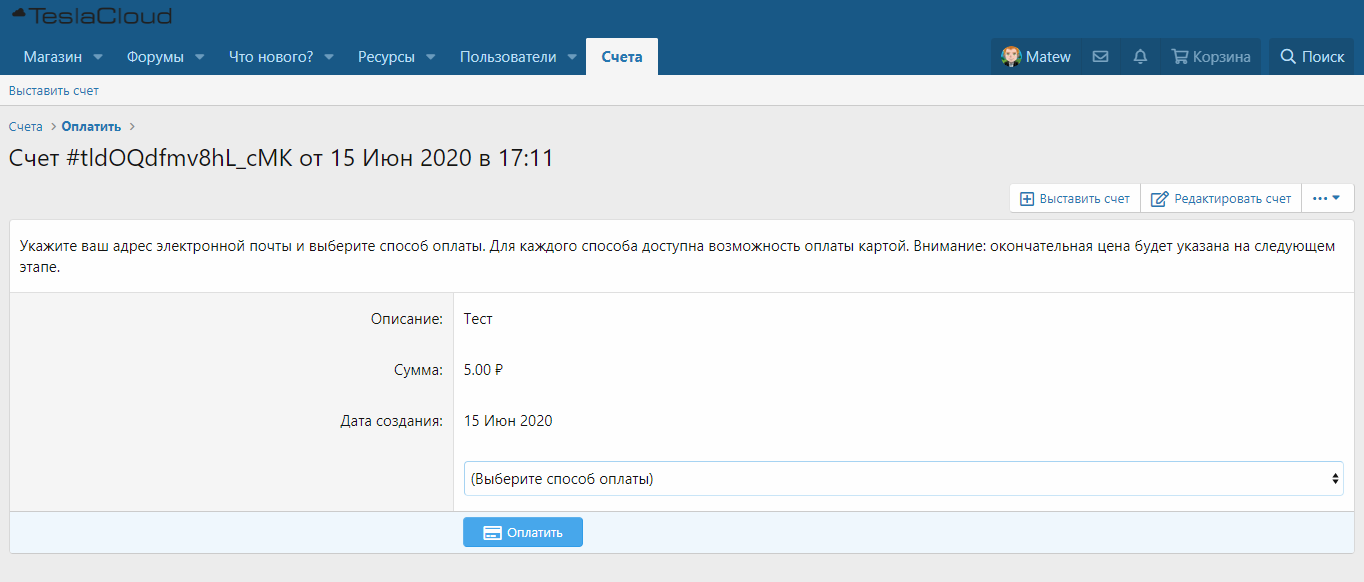Open the payment method select box
Screen dimensions: 1364x582
(904, 478)
